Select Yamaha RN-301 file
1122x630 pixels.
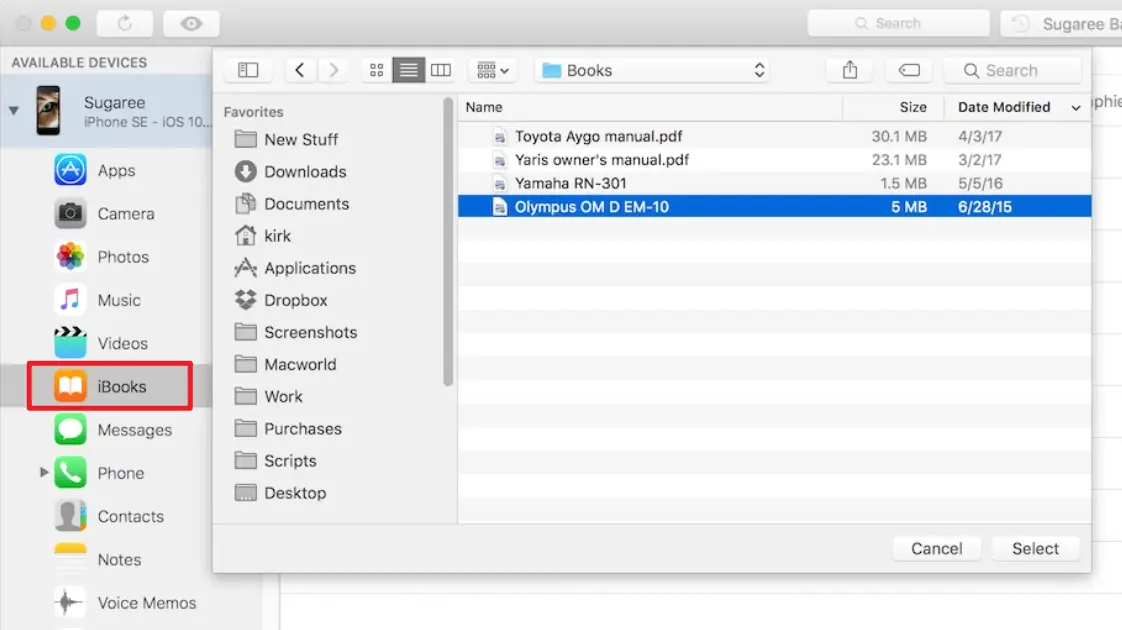[774, 183]
